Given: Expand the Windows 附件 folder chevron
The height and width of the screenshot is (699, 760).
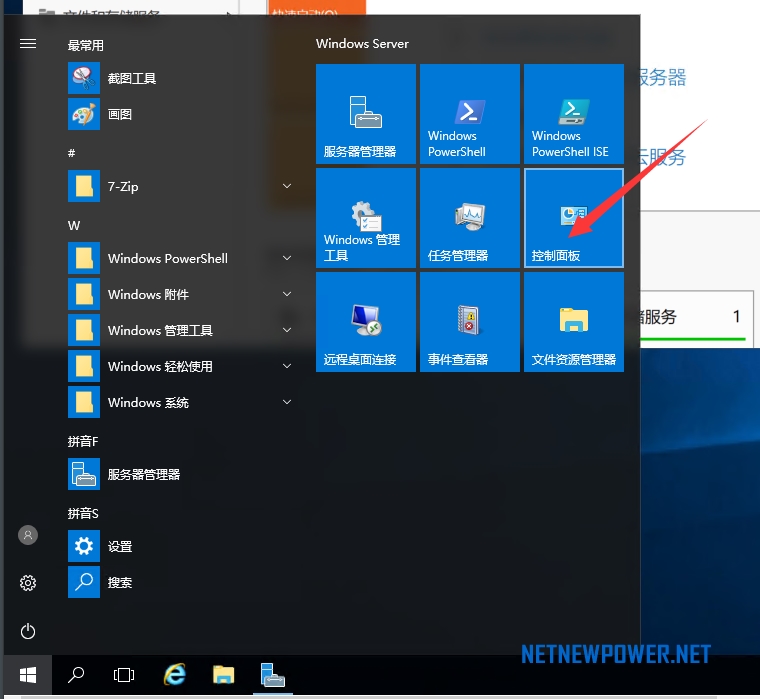Looking at the screenshot, I should (287, 294).
